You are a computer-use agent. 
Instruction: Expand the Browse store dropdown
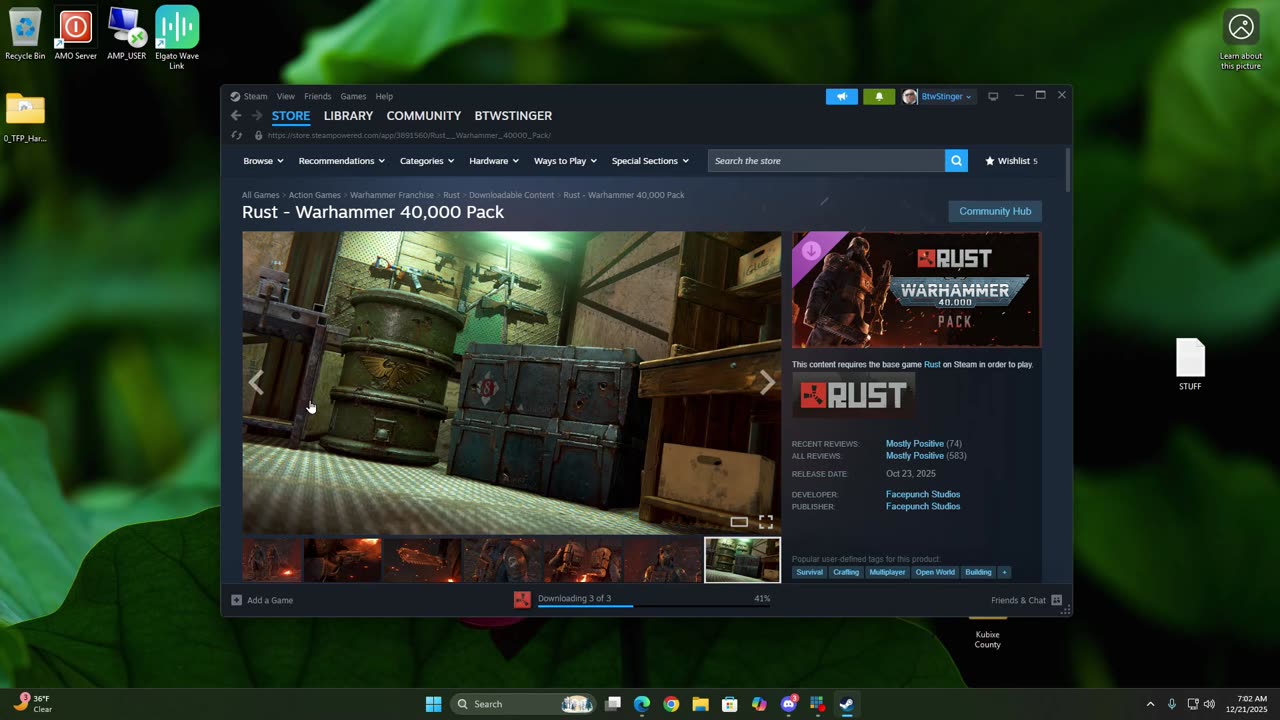263,161
